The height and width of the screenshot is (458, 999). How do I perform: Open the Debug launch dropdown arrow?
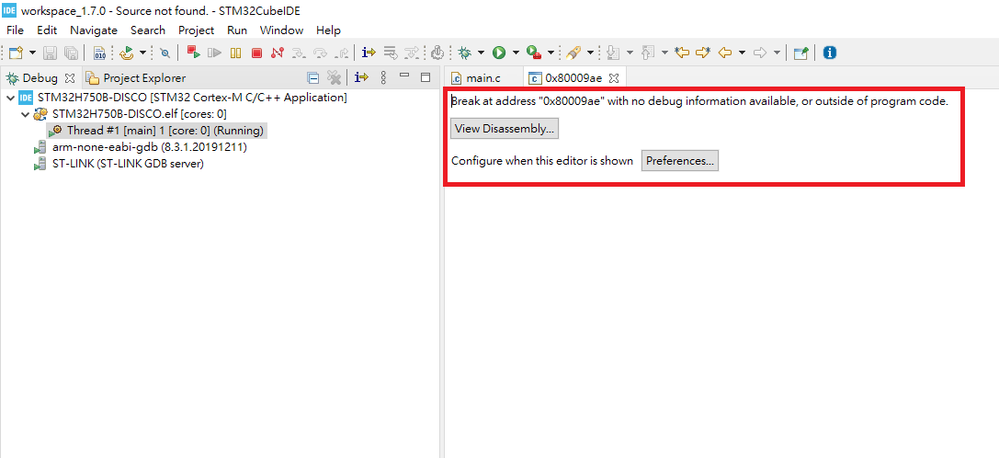[x=481, y=53]
